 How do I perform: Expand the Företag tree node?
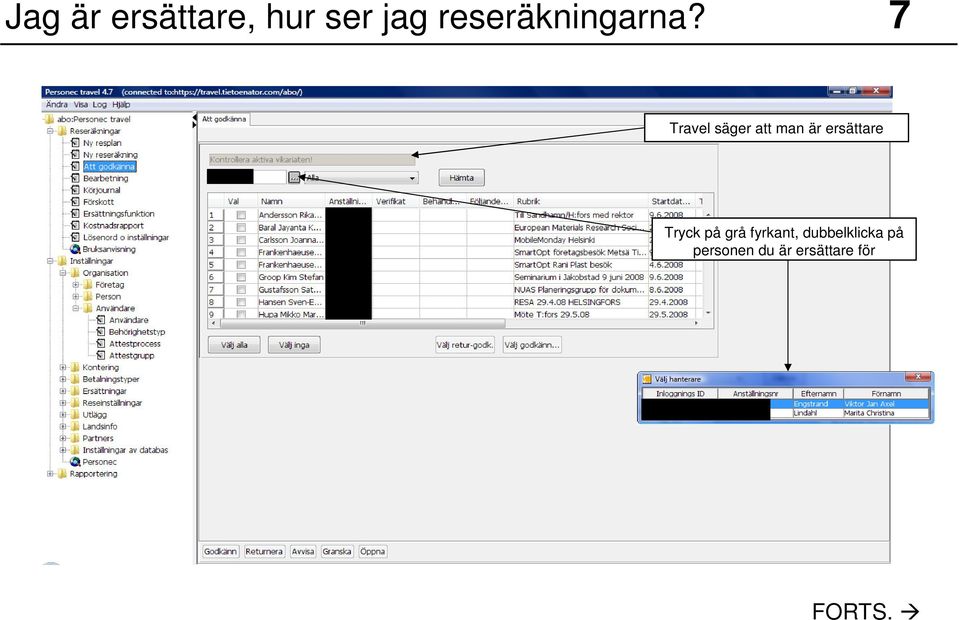point(76,284)
